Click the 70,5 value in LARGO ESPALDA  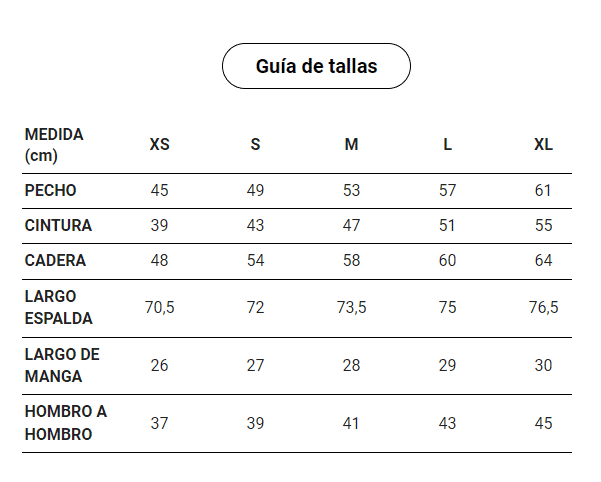point(160,308)
